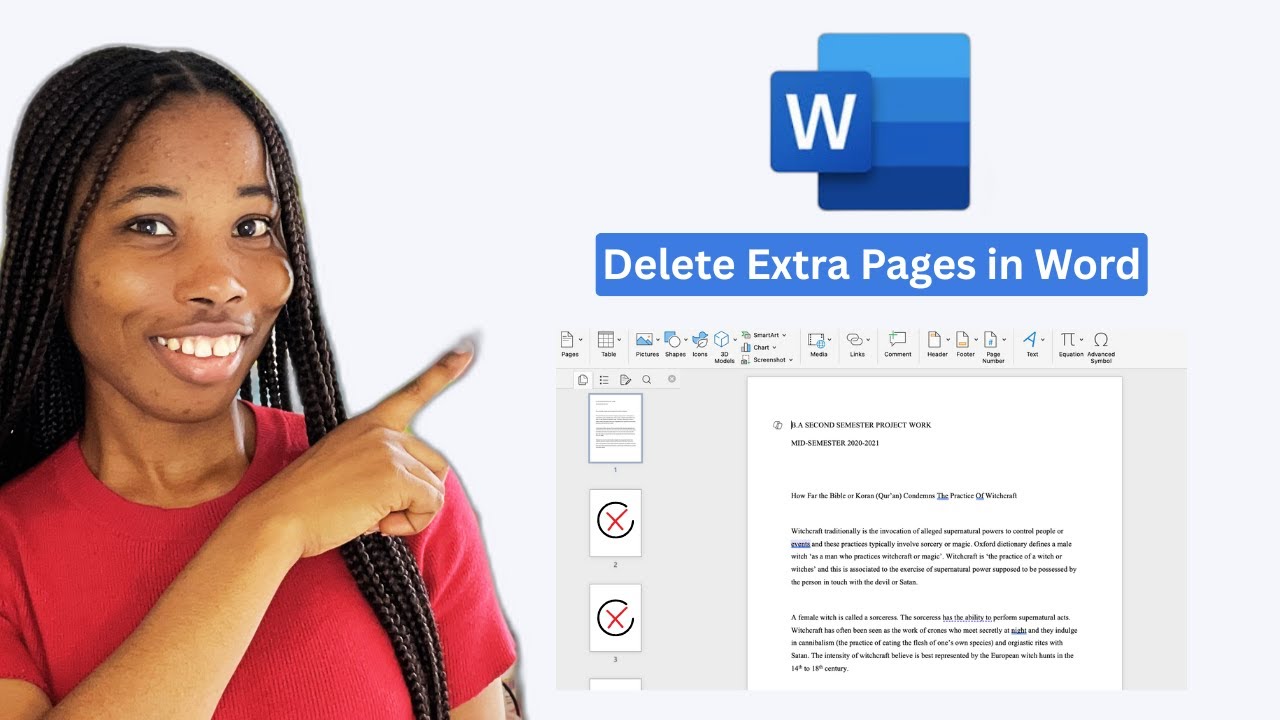Click the title line 'How Far the Bible or Koran'
1280x720 pixels.
pyautogui.click(x=904, y=496)
